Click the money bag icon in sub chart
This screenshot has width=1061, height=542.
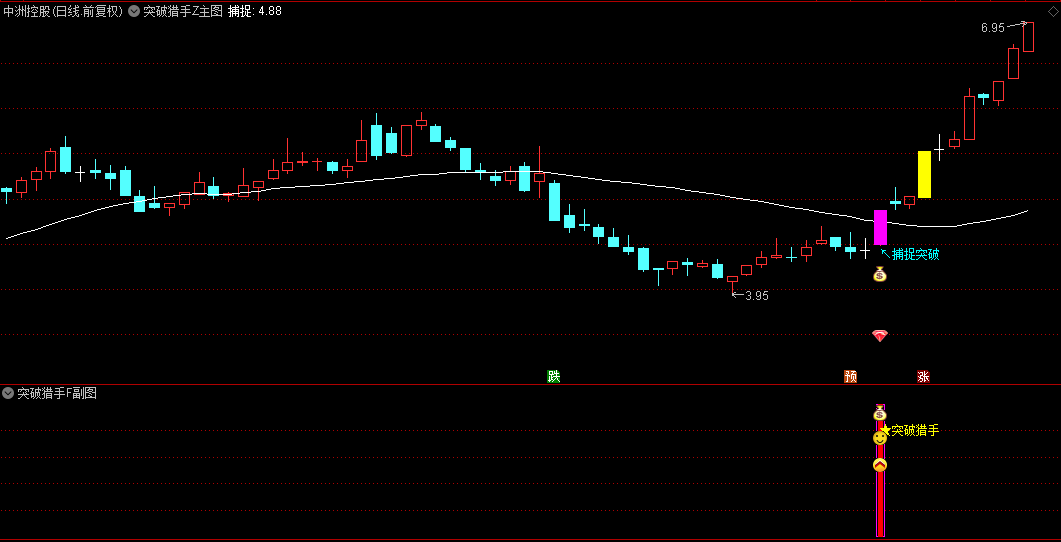(x=880, y=412)
